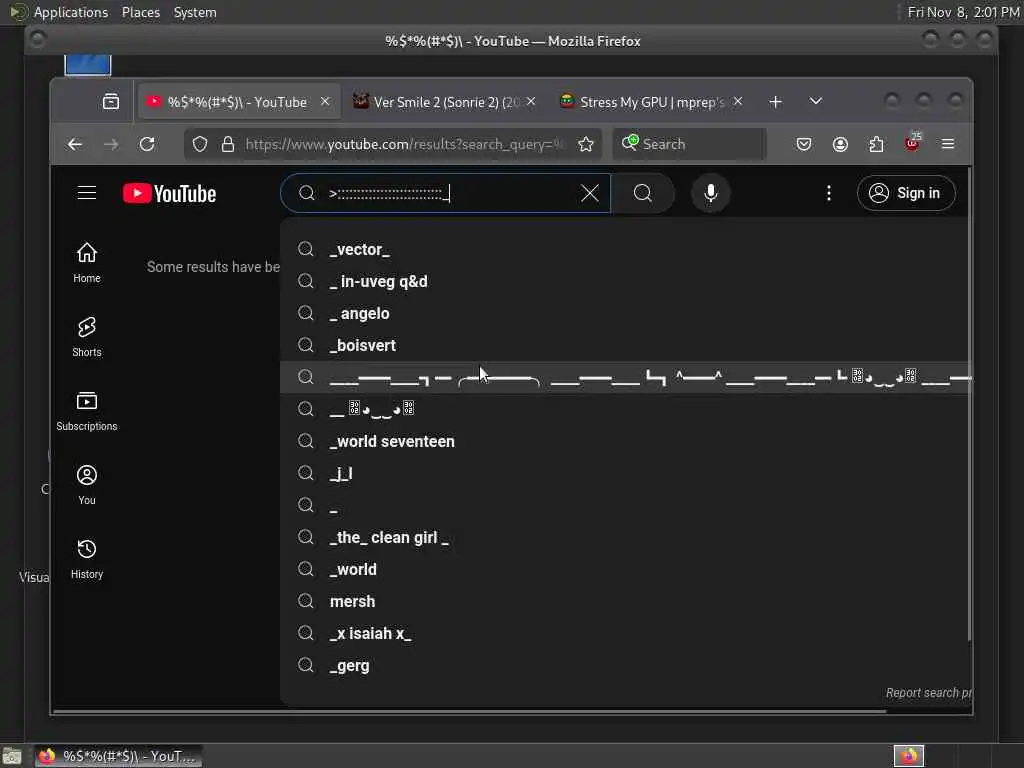Open the Firefox account icon
1024x768 pixels.
click(x=840, y=144)
